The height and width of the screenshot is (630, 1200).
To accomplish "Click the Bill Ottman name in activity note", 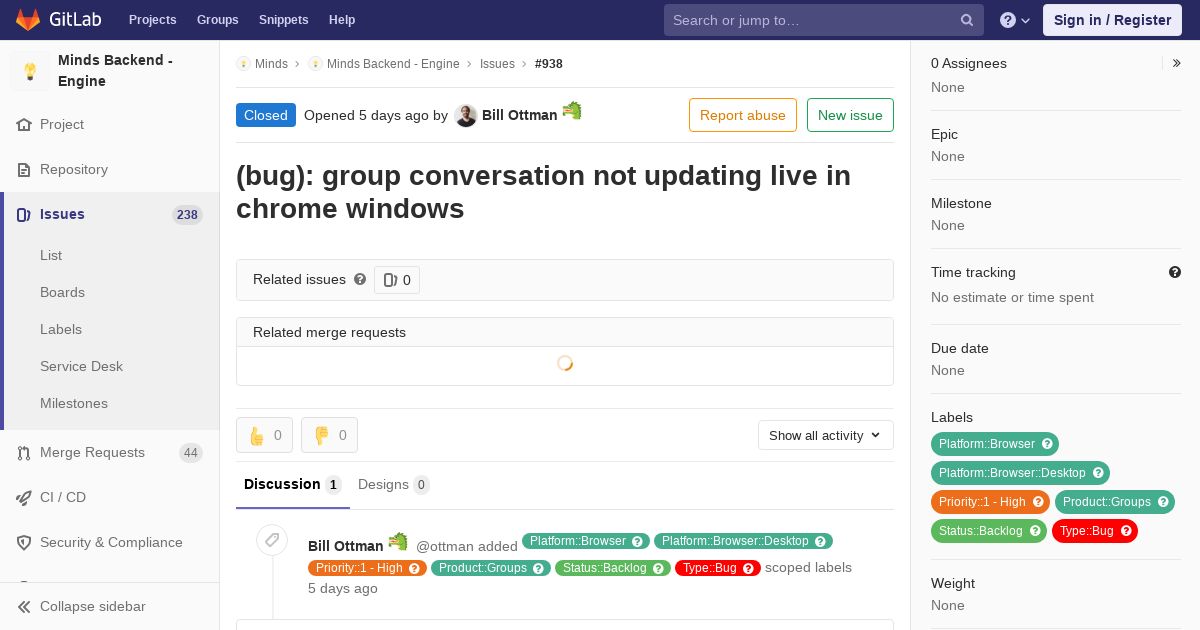I will [346, 546].
